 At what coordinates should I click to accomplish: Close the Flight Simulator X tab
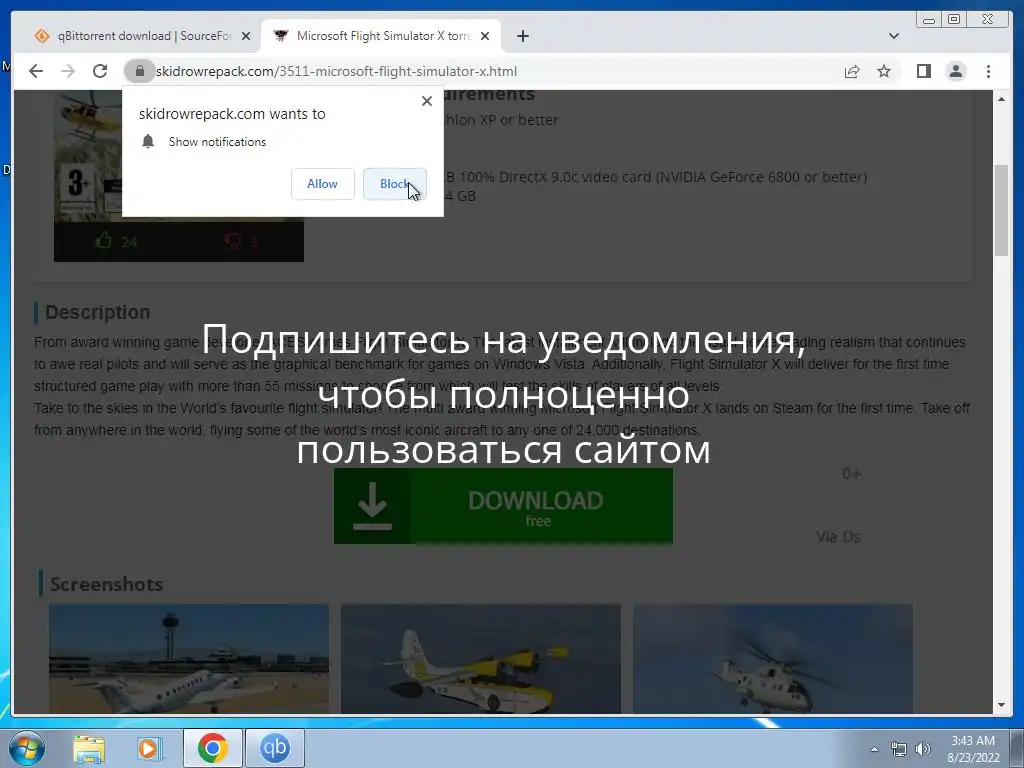[485, 36]
